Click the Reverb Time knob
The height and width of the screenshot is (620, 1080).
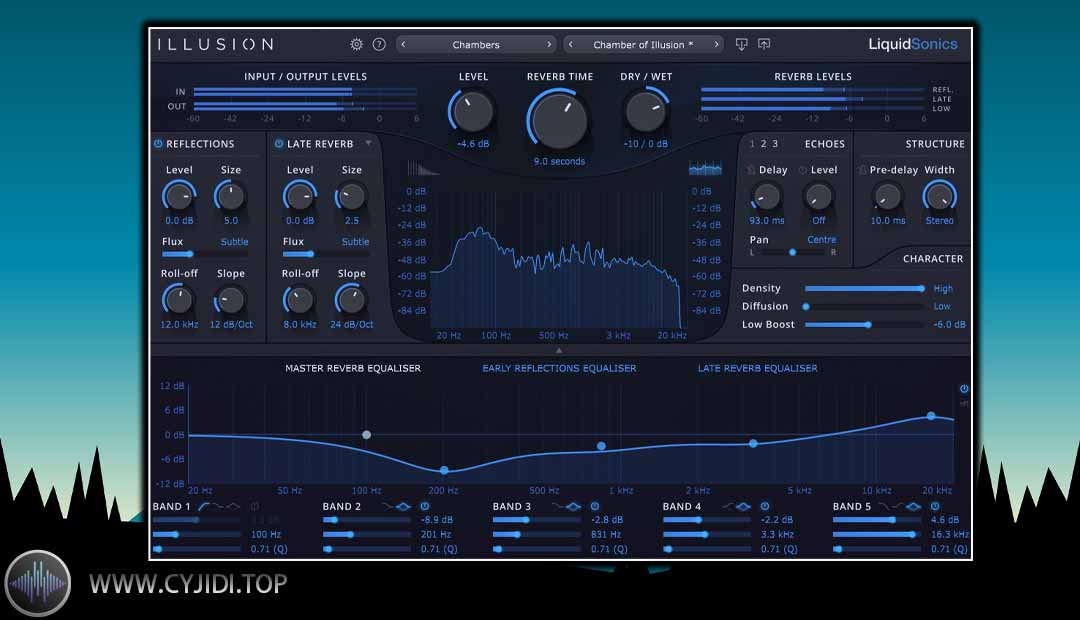pos(558,119)
